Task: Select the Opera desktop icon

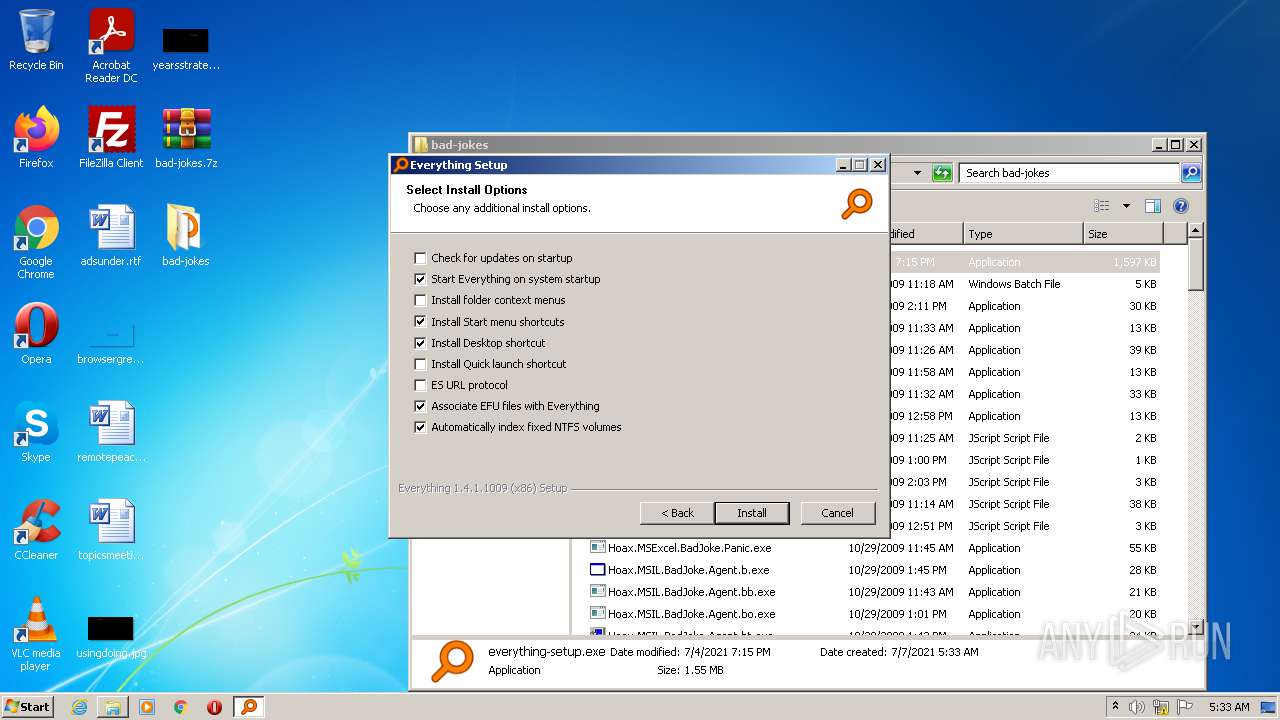Action: click(36, 334)
